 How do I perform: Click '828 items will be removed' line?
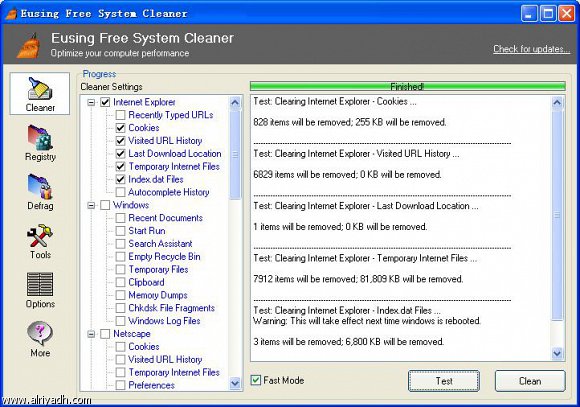pyautogui.click(x=350, y=122)
